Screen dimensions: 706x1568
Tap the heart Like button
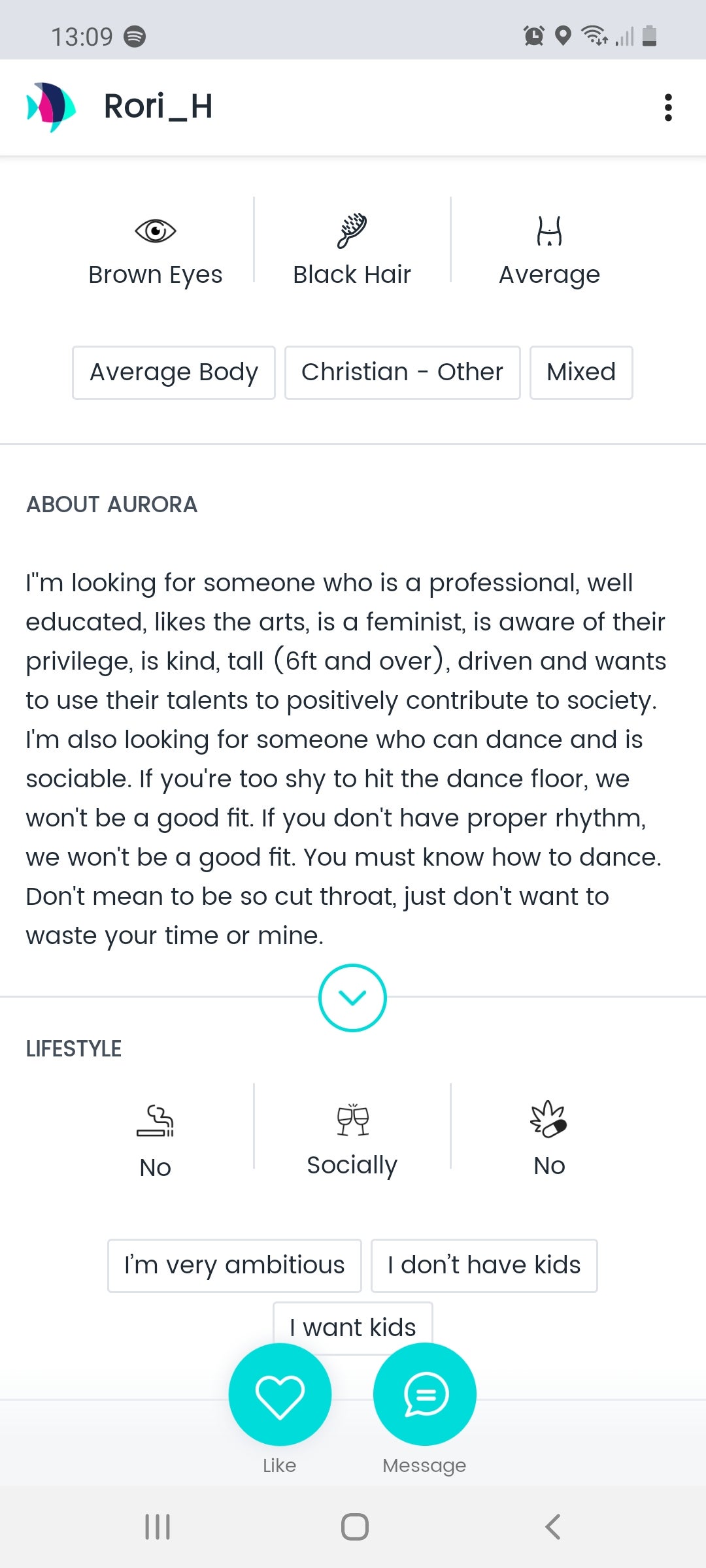(280, 1395)
